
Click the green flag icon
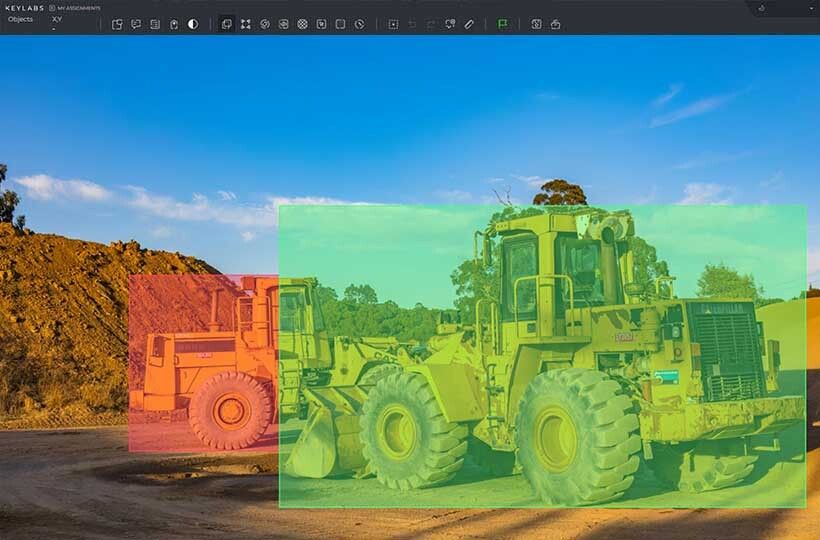click(502, 24)
